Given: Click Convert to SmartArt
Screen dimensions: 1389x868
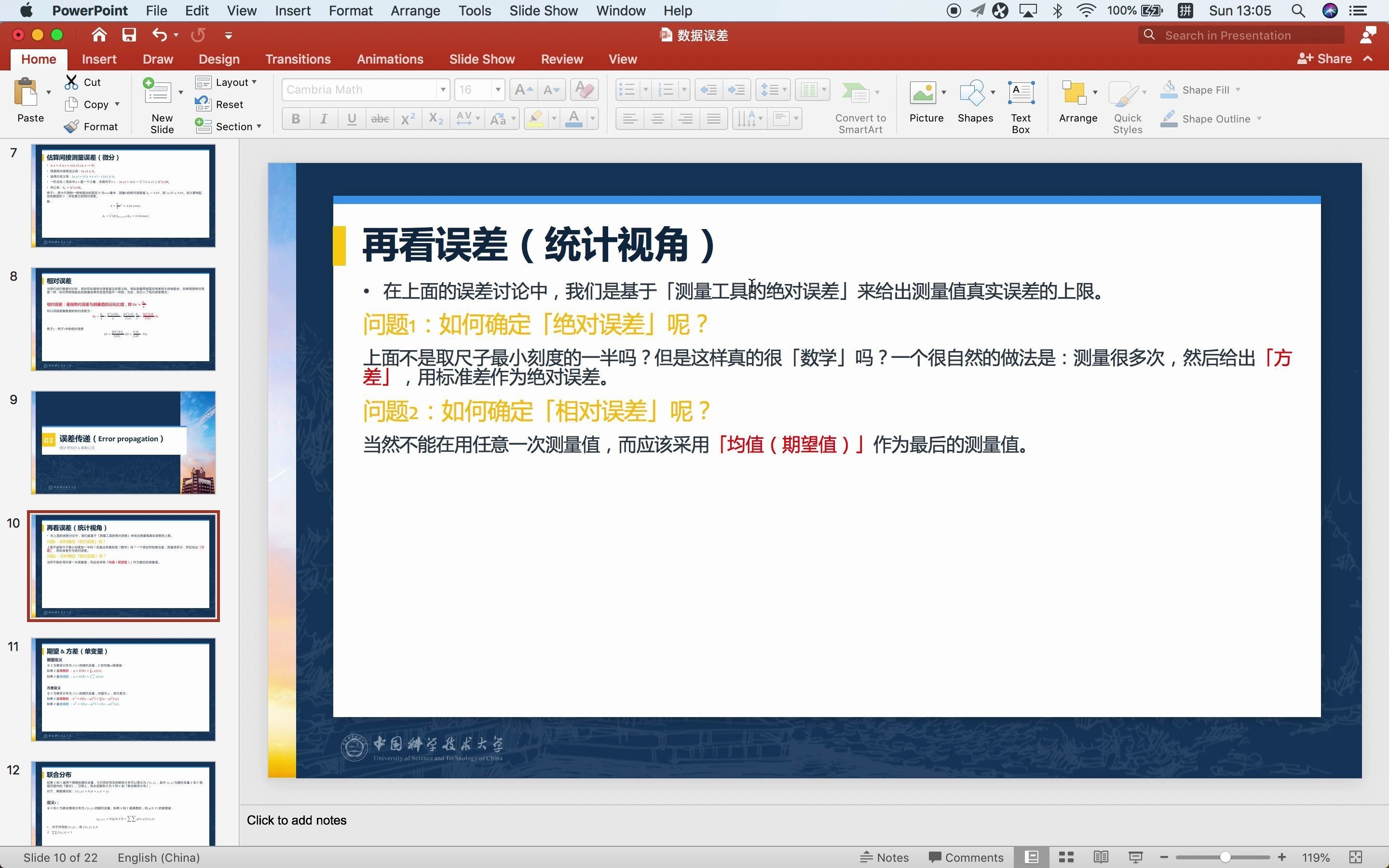Looking at the screenshot, I should tap(860, 106).
